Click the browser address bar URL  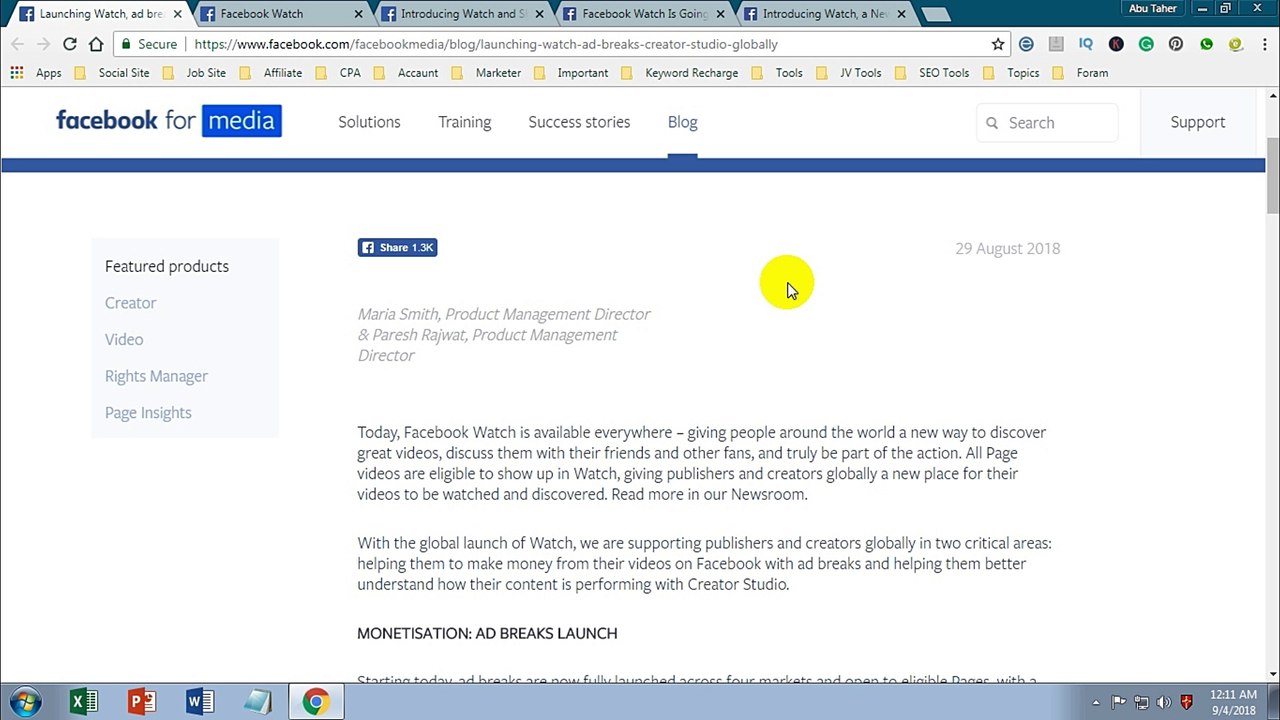[x=486, y=44]
